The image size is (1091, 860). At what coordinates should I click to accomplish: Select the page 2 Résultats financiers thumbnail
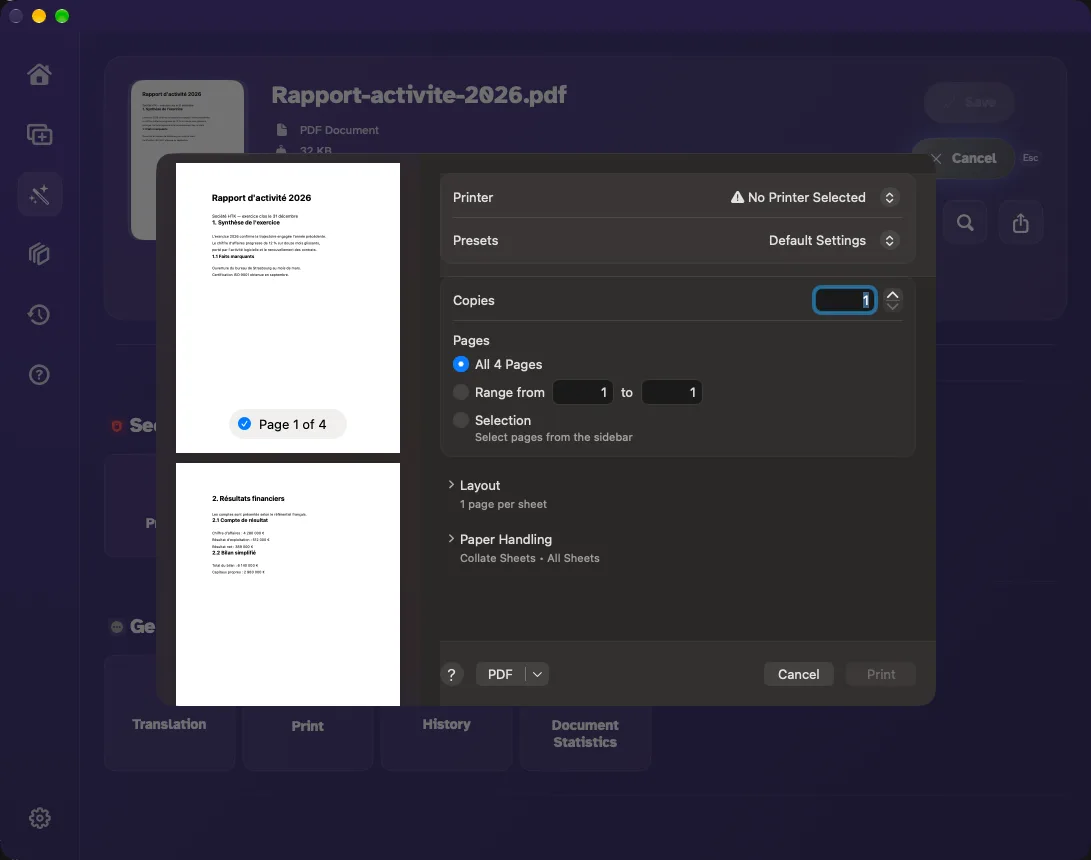pos(287,584)
